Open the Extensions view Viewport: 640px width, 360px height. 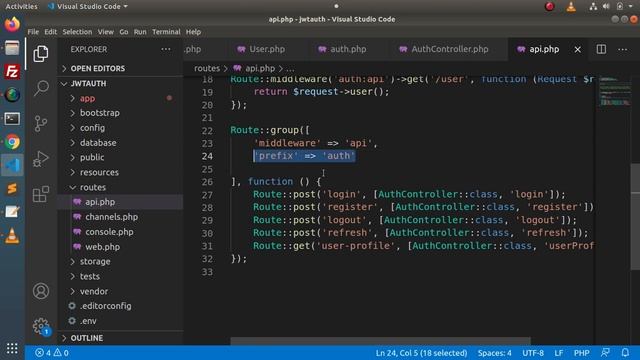pos(41,194)
